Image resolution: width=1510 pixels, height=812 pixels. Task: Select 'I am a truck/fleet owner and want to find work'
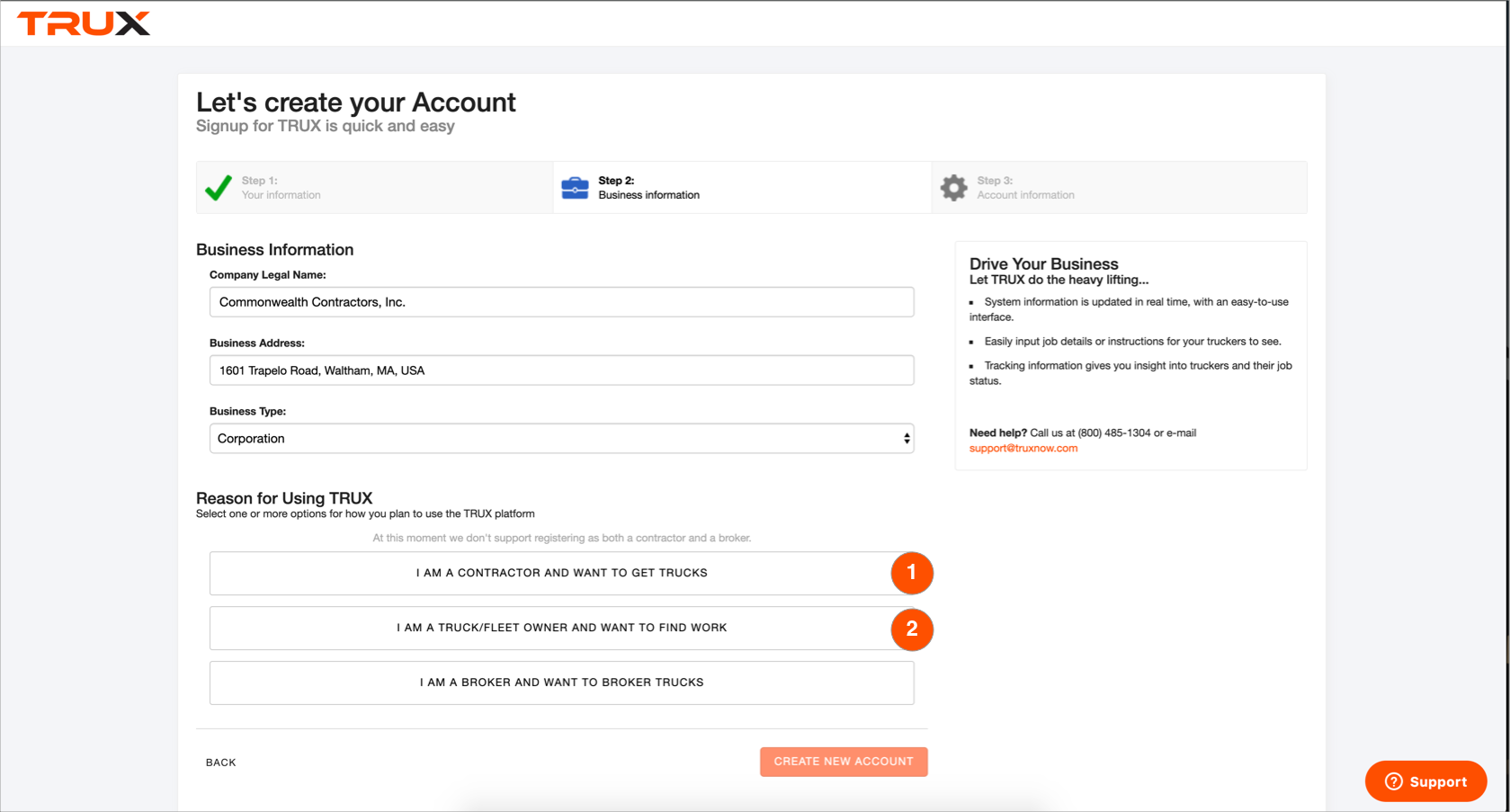pyautogui.click(x=561, y=628)
